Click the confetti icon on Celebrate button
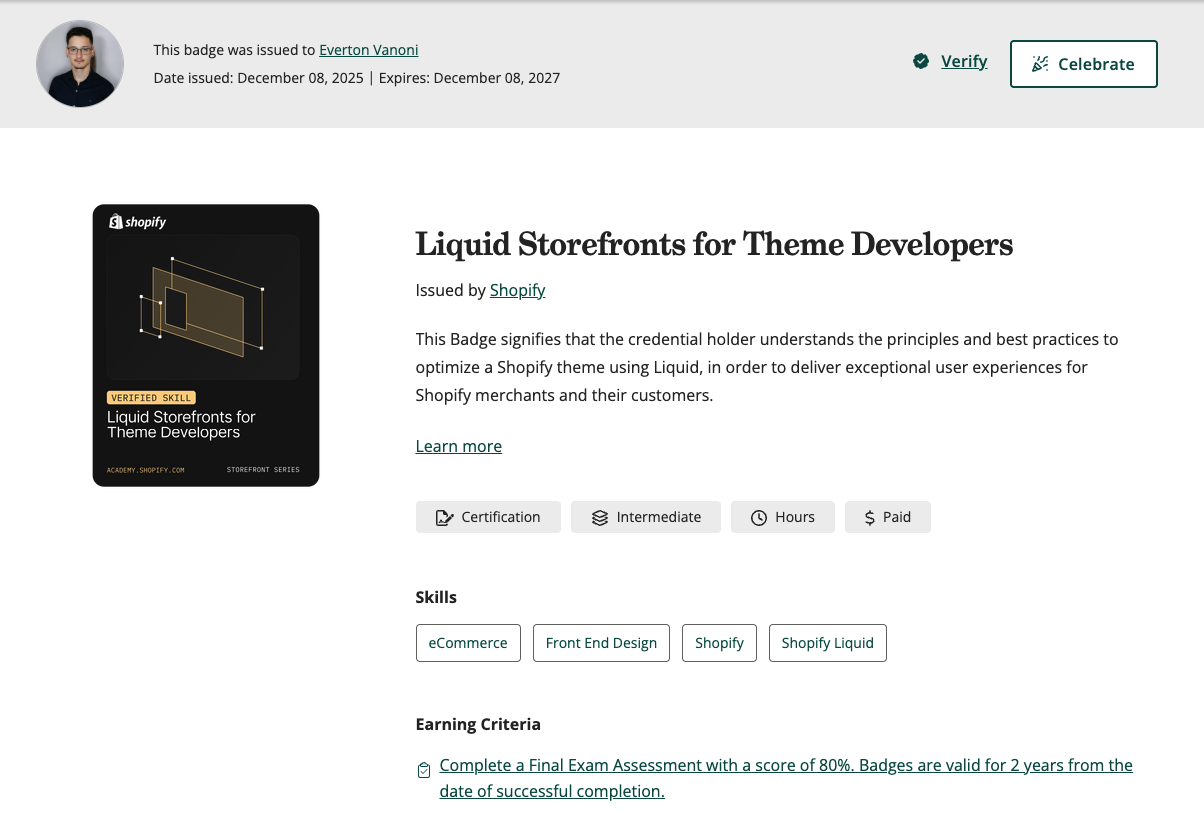This screenshot has width=1204, height=825. click(x=1040, y=63)
